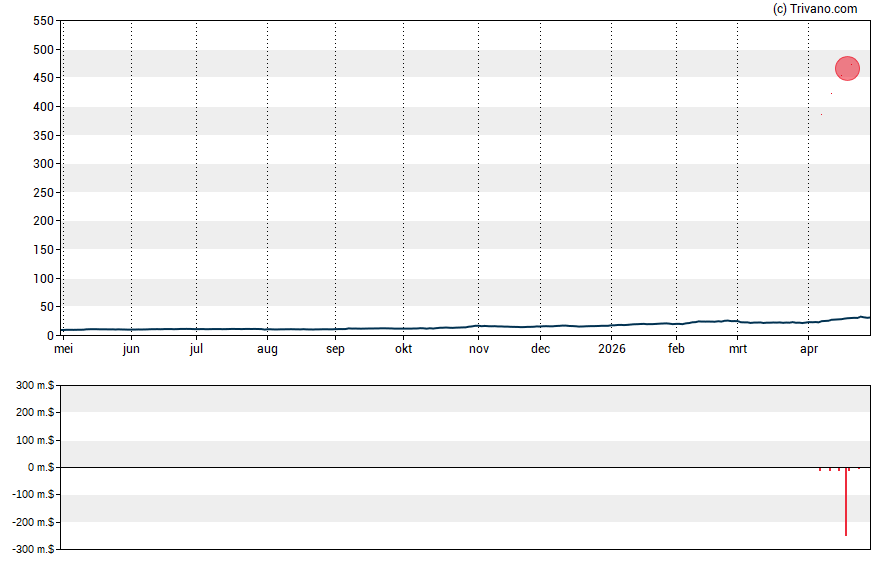Viewport: 888px width, 565px height.
Task: Click the red circle marker on chart
Action: pos(847,68)
